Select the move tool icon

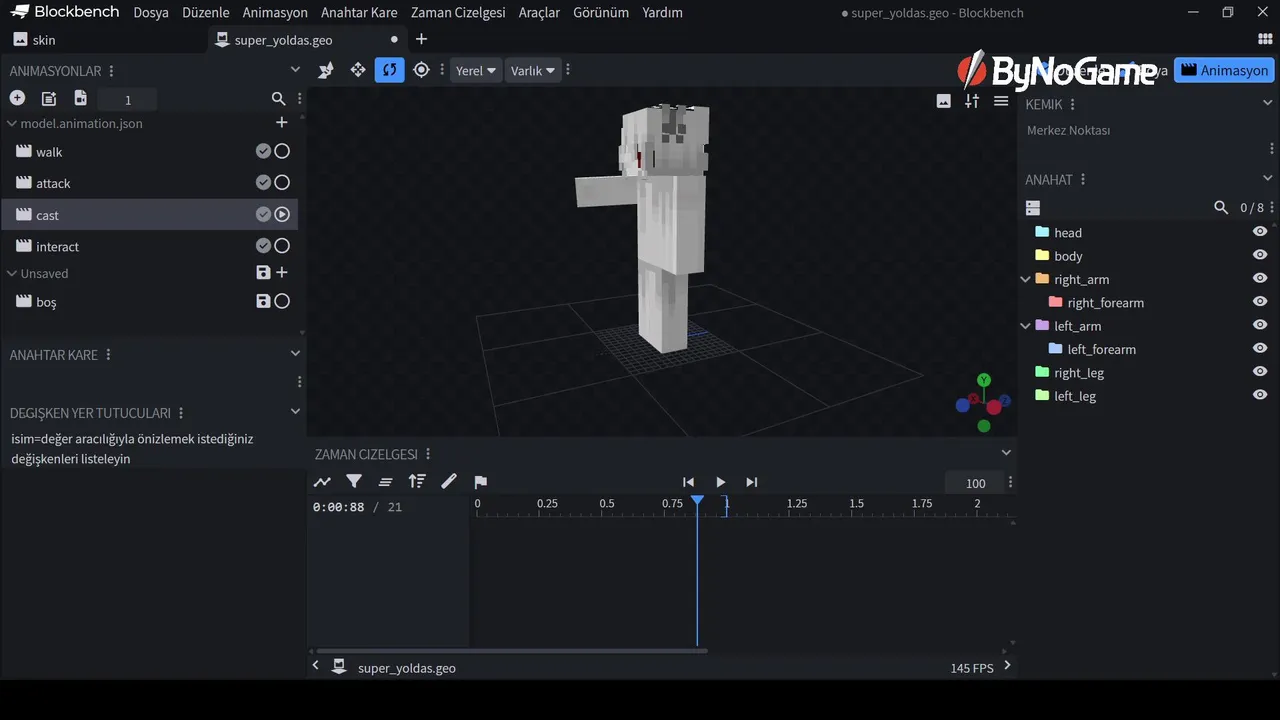(357, 70)
